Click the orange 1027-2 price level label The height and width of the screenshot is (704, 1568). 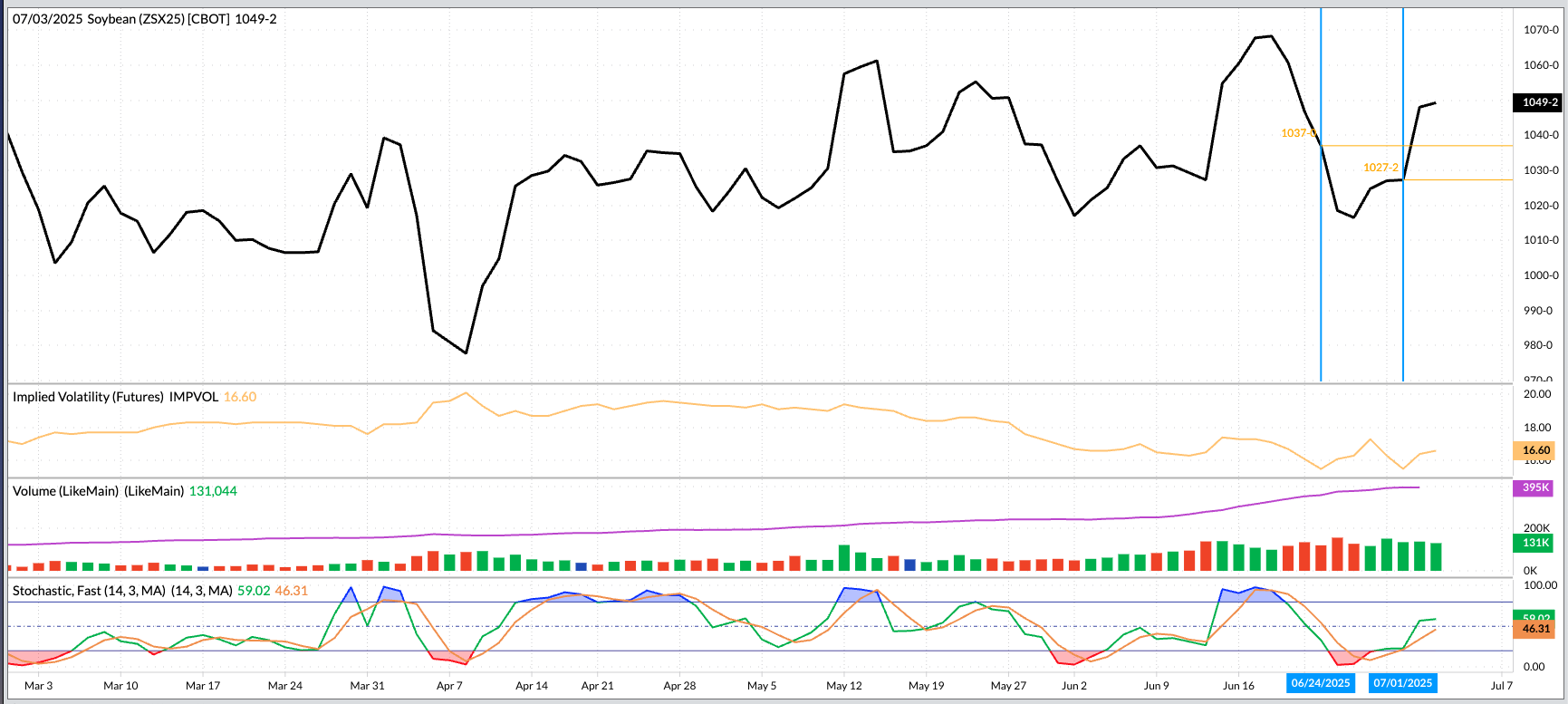click(x=1380, y=168)
